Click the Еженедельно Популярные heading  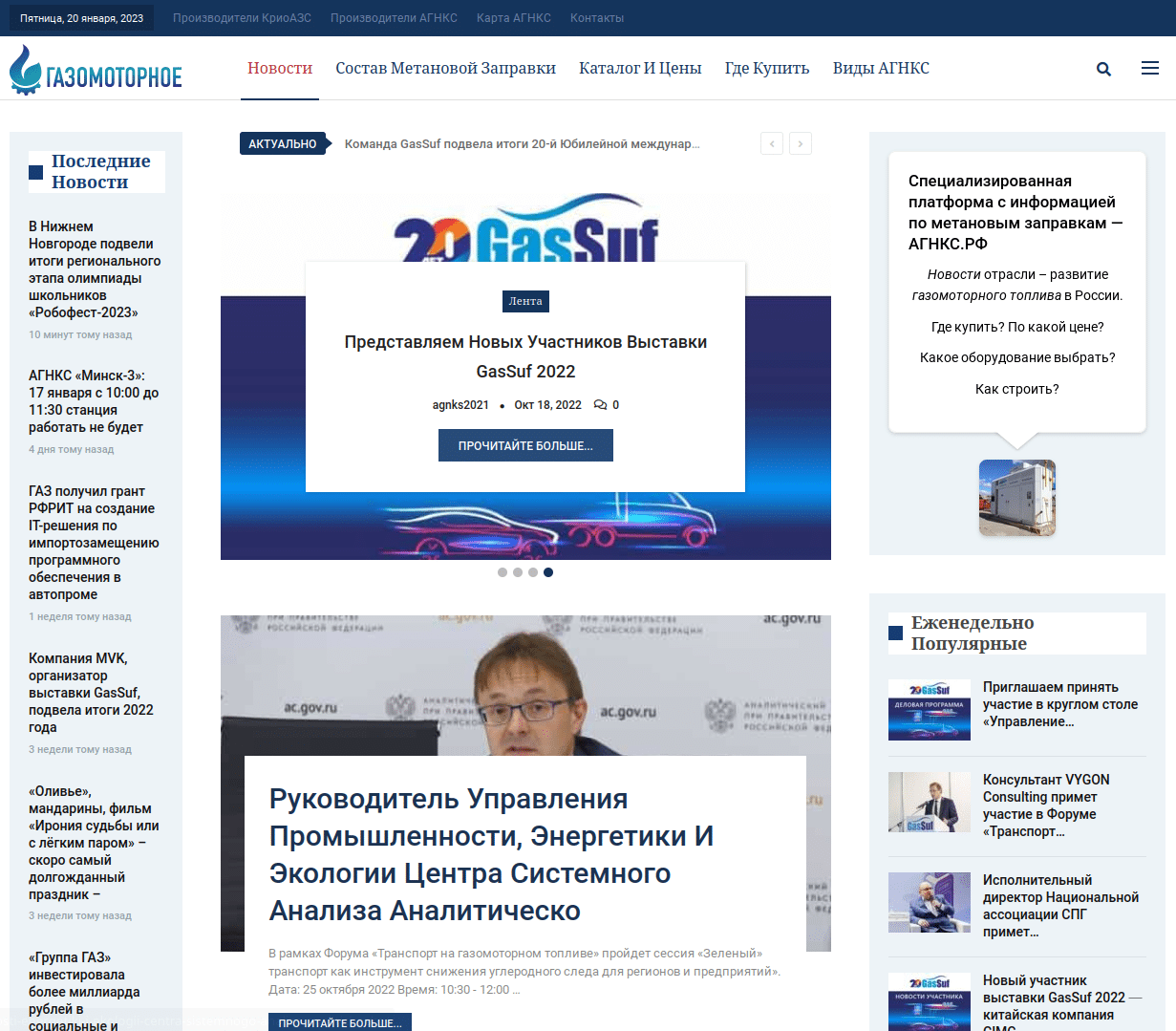[973, 634]
